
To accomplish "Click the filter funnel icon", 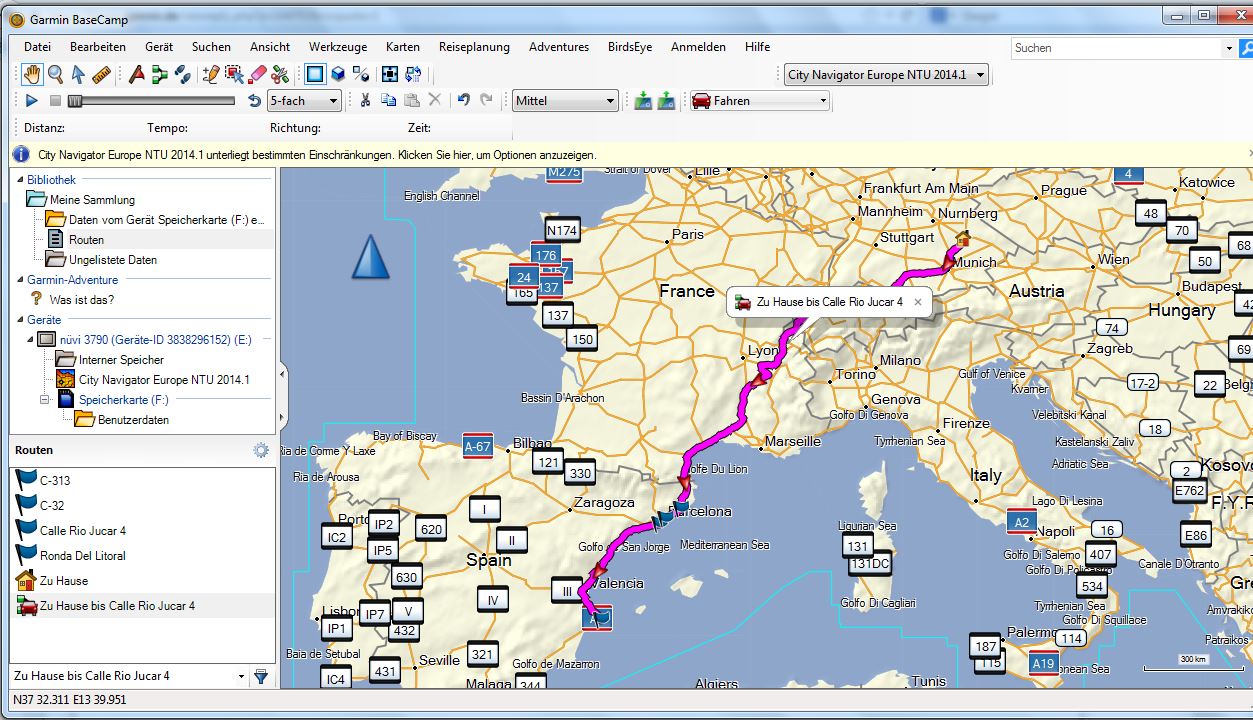I will point(261,676).
